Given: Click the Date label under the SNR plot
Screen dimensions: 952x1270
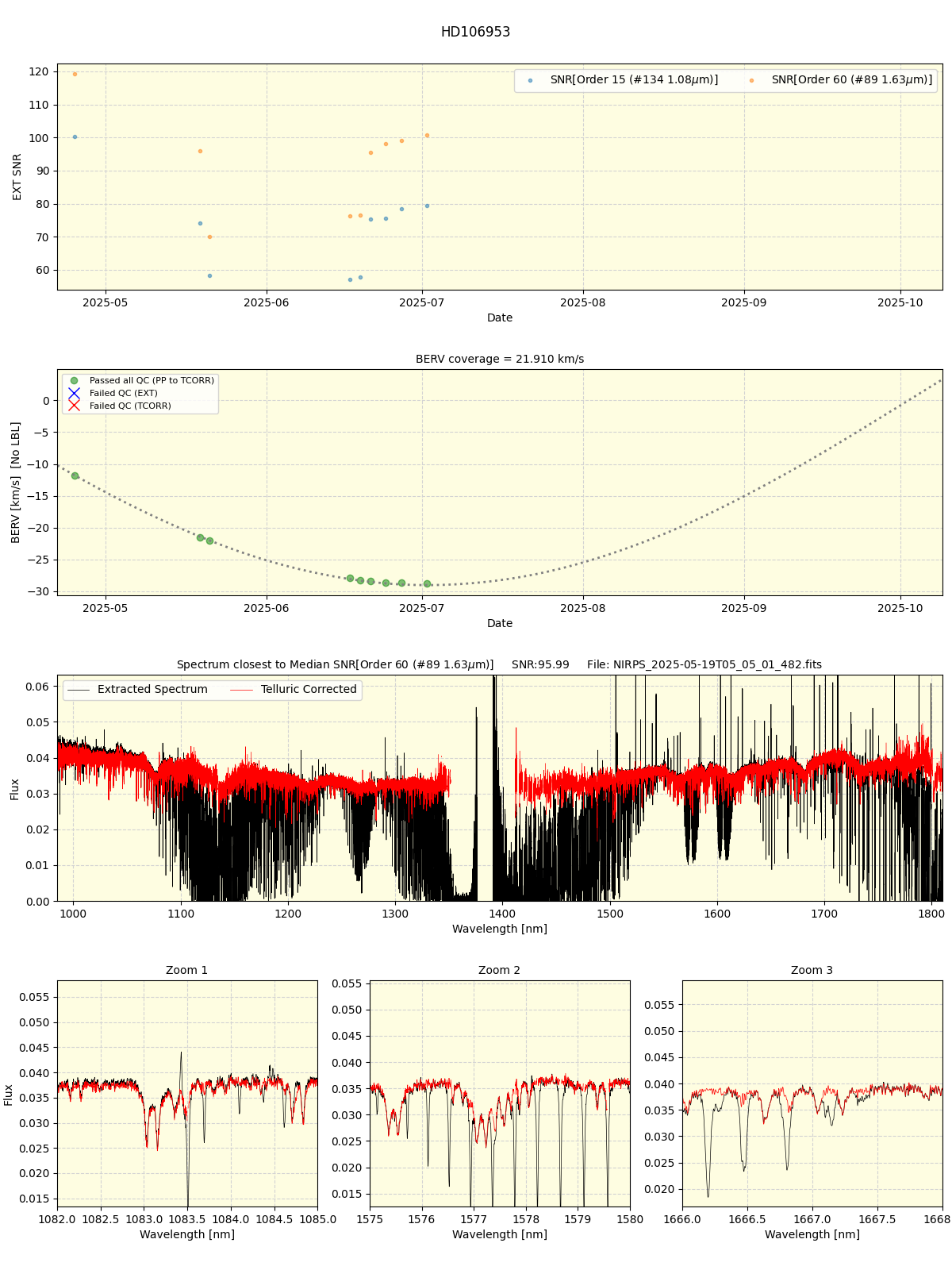Looking at the screenshot, I should coord(500,318).
